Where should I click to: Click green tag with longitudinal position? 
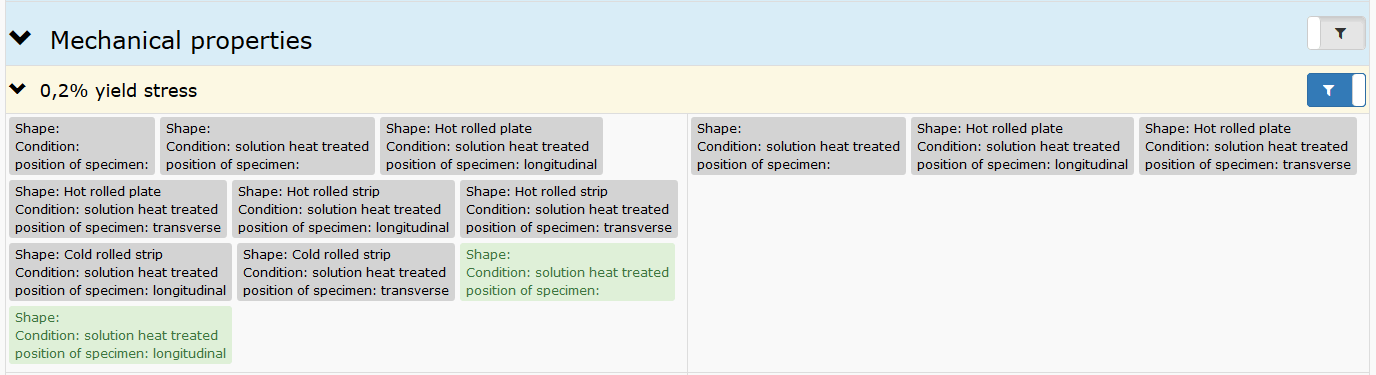click(x=120, y=335)
